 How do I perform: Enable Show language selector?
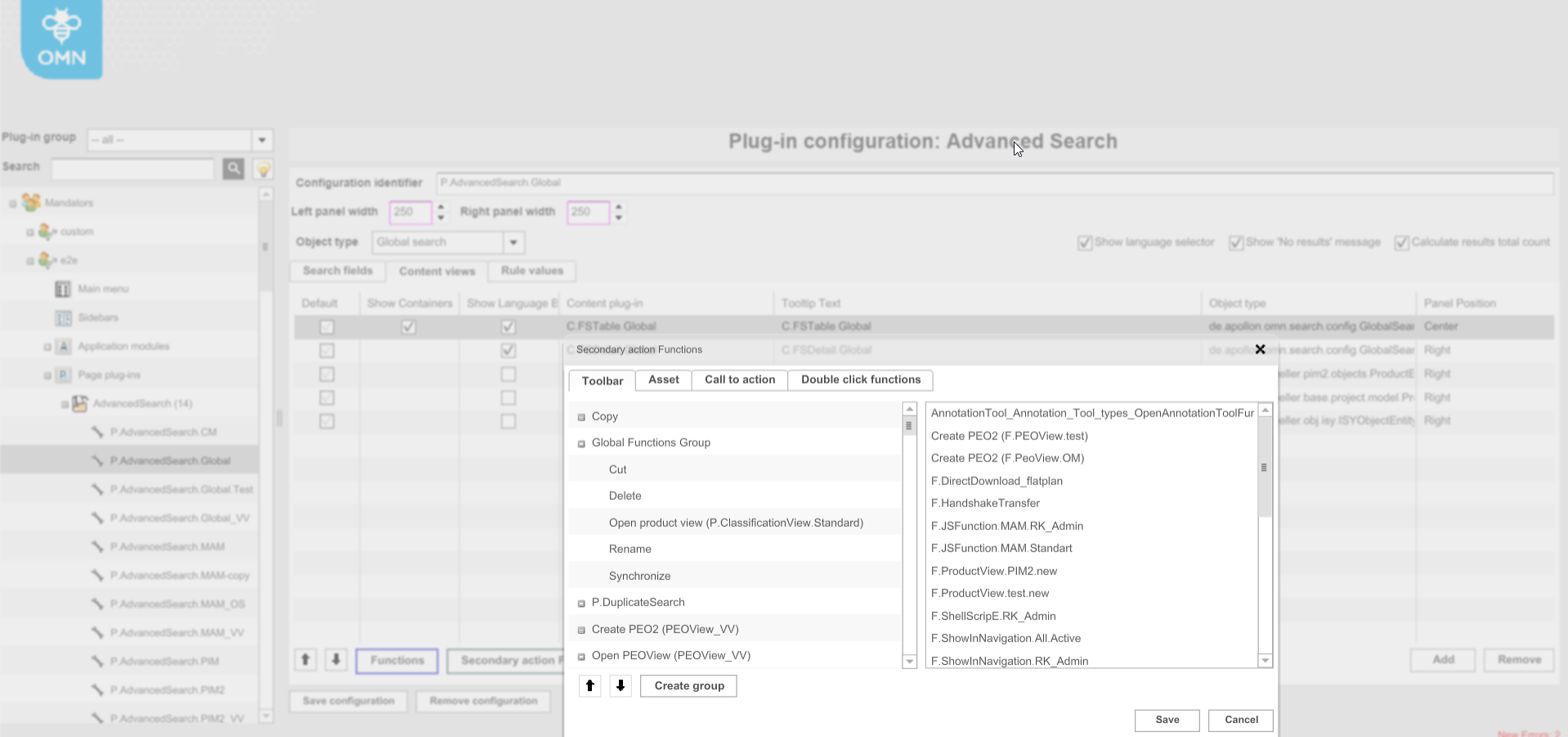(x=1085, y=242)
